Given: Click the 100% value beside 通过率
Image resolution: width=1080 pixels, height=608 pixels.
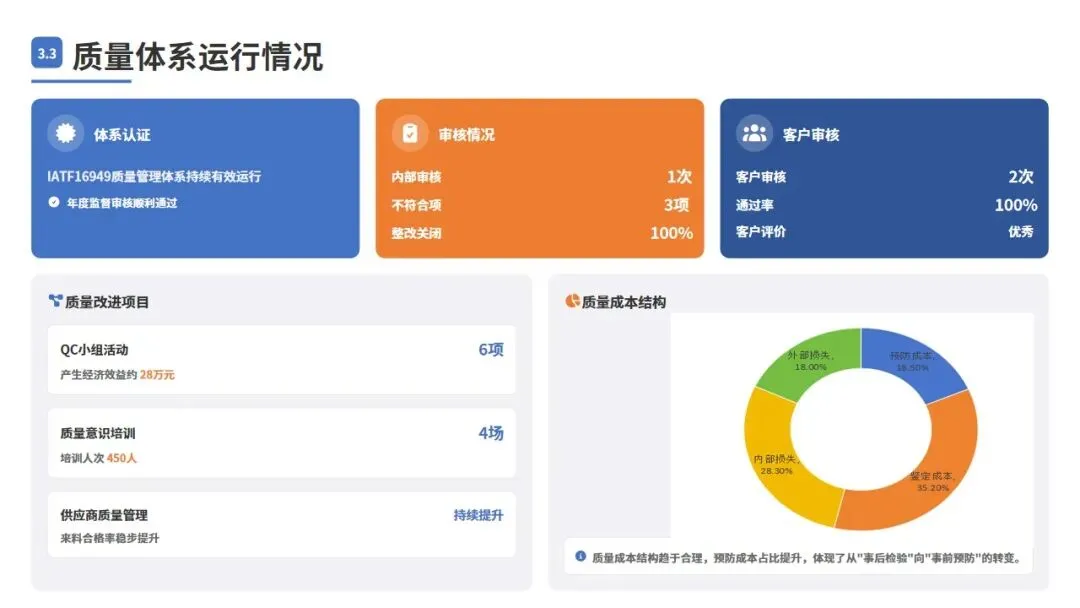Looking at the screenshot, I should click(x=1016, y=205).
